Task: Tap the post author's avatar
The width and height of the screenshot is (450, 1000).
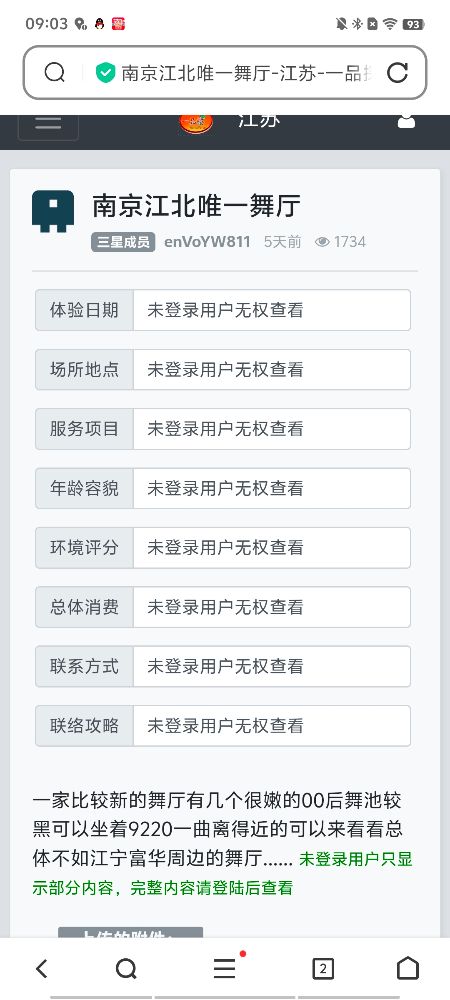Action: coord(53,211)
